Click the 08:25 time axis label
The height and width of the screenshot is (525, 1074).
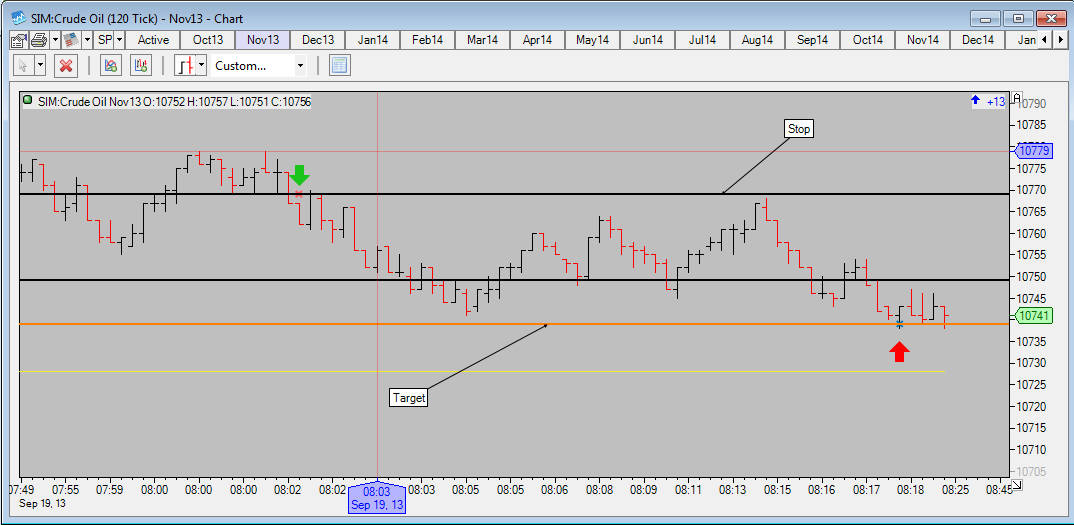956,490
